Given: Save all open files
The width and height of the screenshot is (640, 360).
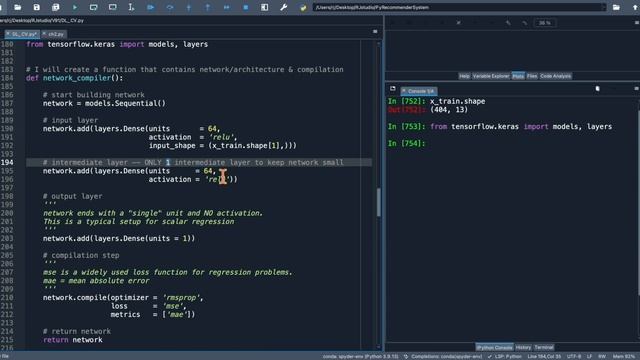Looking at the screenshot, I should (56, 7).
